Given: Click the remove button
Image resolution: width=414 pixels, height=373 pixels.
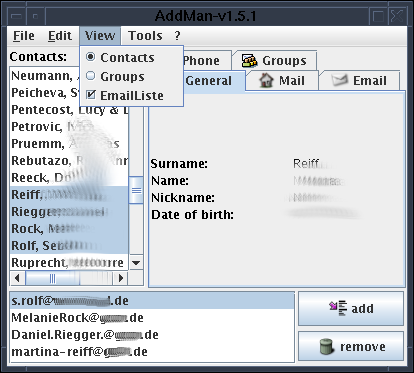Looking at the screenshot, I should pyautogui.click(x=351, y=347).
